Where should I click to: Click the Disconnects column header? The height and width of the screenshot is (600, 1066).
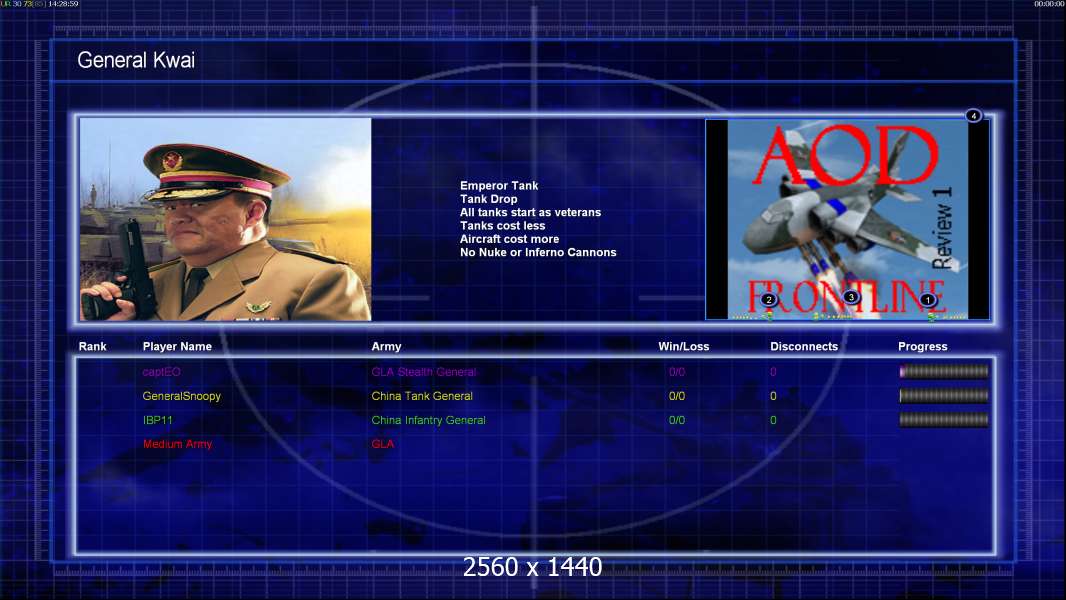coord(804,347)
